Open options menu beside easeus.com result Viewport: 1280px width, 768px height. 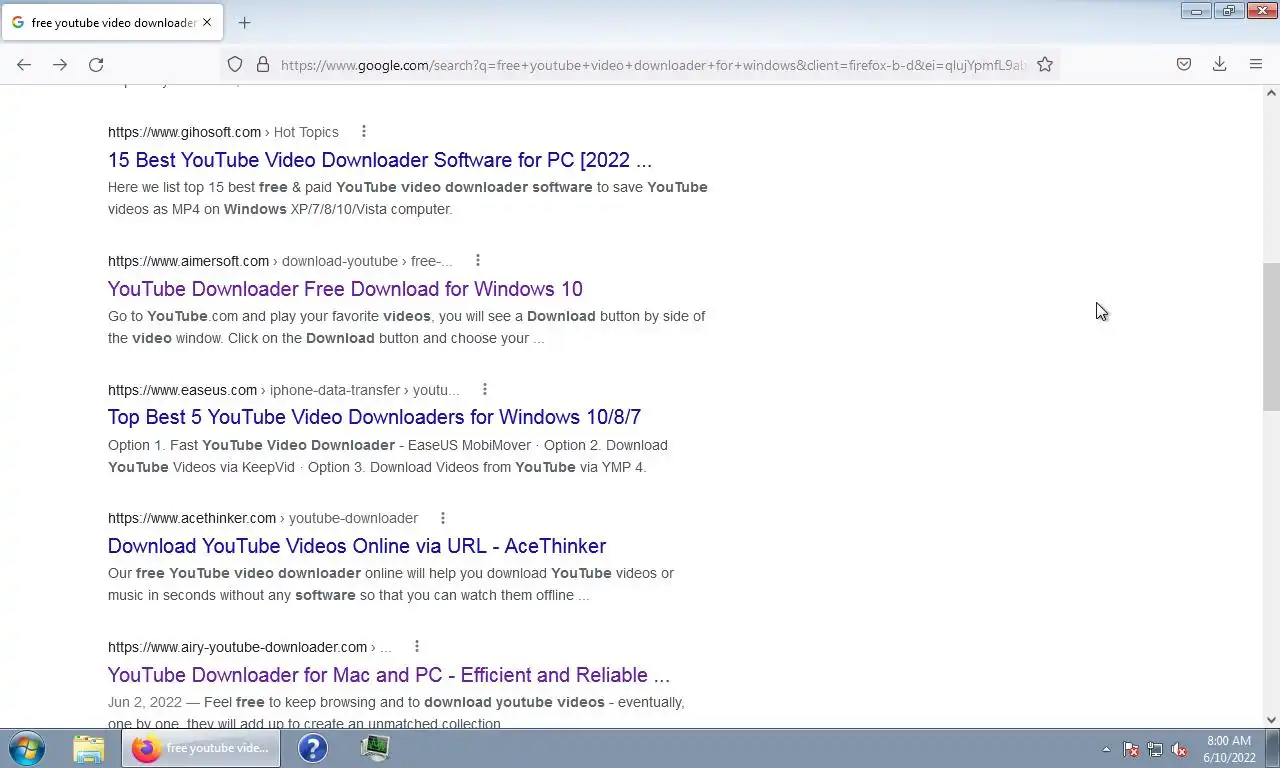point(485,389)
